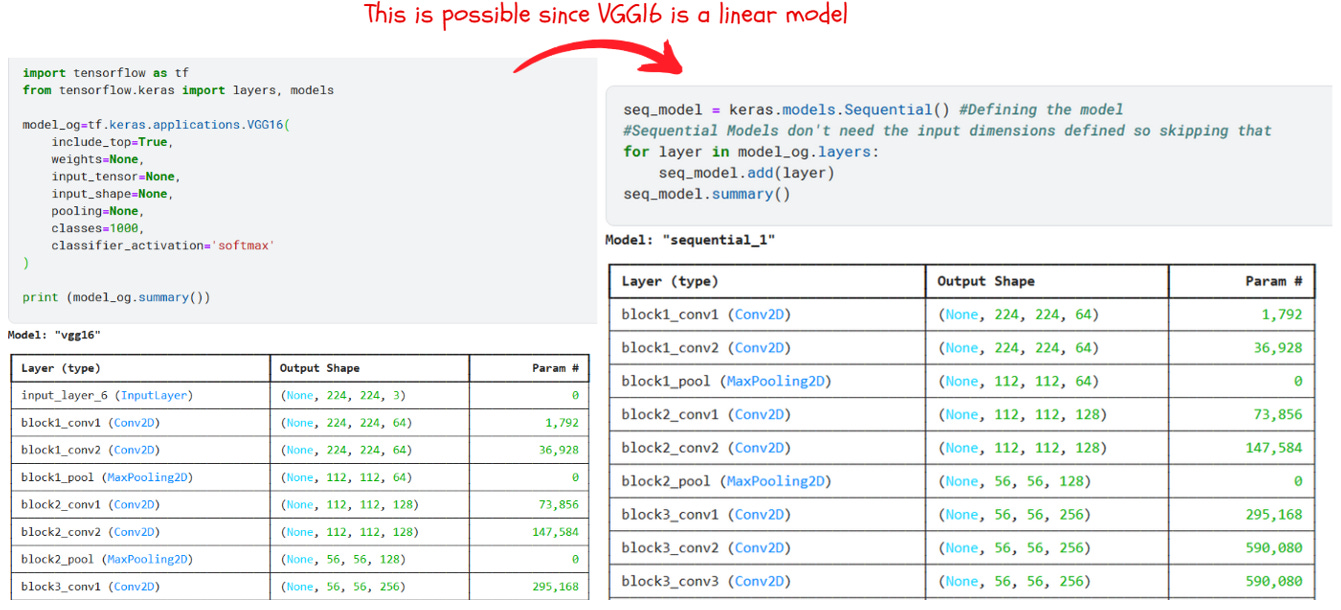Click 'Layer (type)' header in sequential_1 table
1341x610 pixels.
[670, 281]
